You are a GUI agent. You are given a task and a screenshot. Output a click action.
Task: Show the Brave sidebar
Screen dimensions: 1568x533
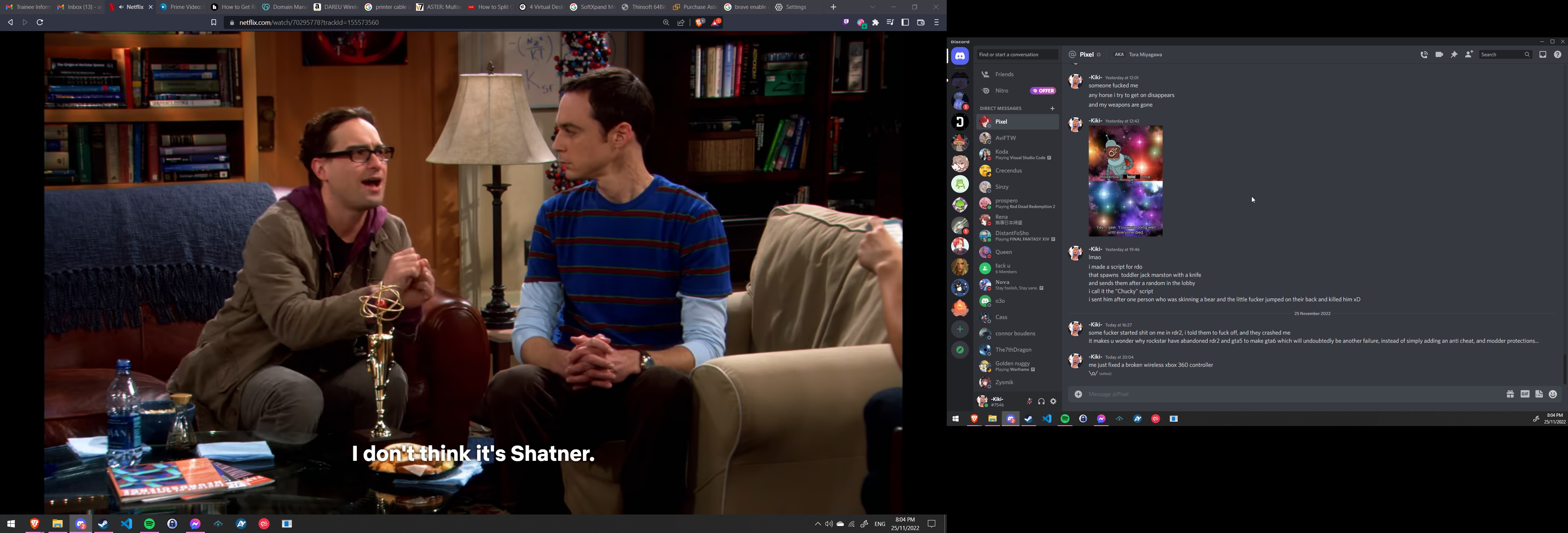pos(905,23)
